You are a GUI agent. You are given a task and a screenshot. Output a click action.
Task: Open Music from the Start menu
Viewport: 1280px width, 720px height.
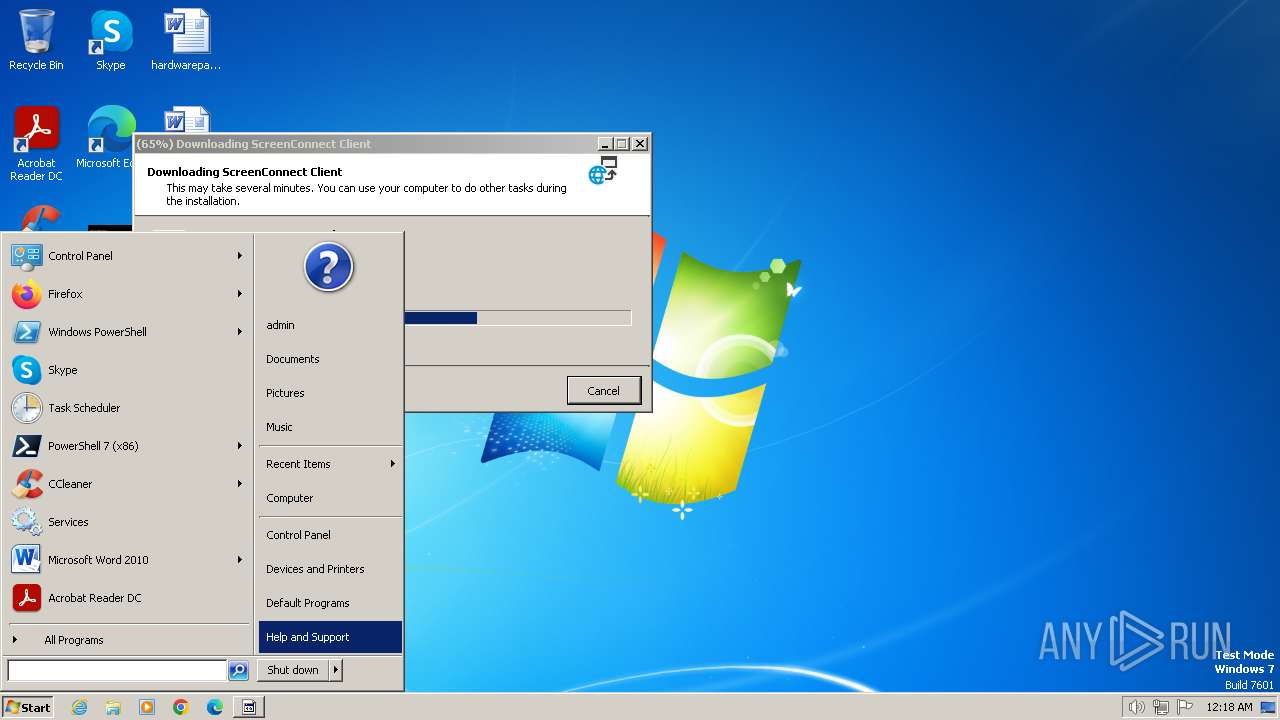330,427
